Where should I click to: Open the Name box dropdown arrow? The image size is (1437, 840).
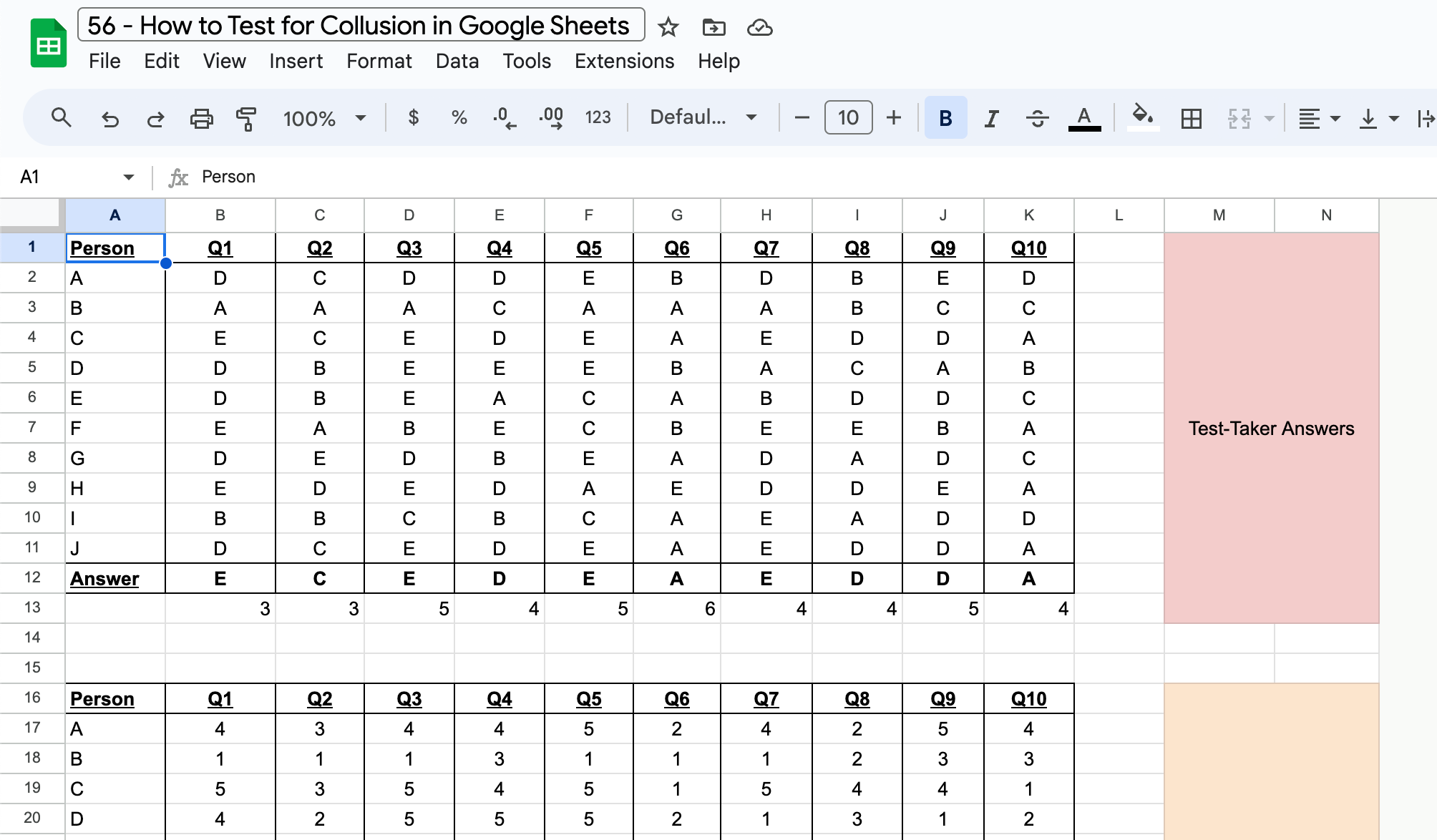pos(128,177)
